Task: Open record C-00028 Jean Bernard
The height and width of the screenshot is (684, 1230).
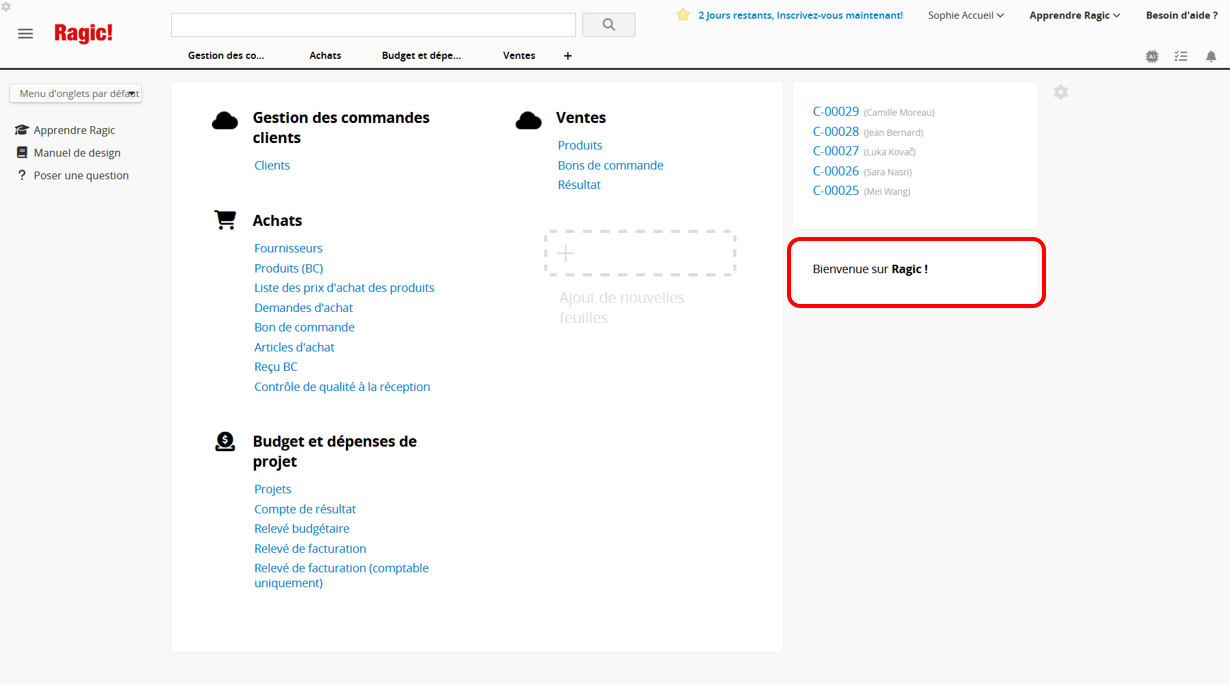Action: pyautogui.click(x=836, y=132)
